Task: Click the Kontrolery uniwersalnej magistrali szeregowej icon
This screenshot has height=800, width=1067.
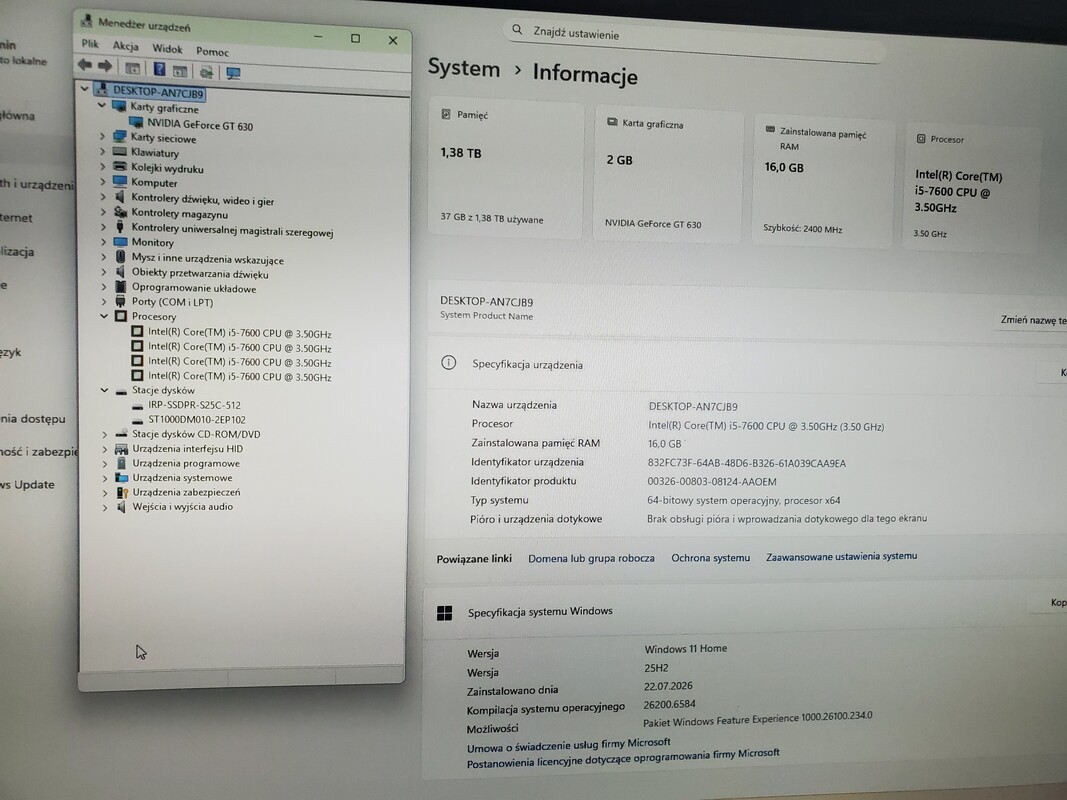Action: (120, 227)
